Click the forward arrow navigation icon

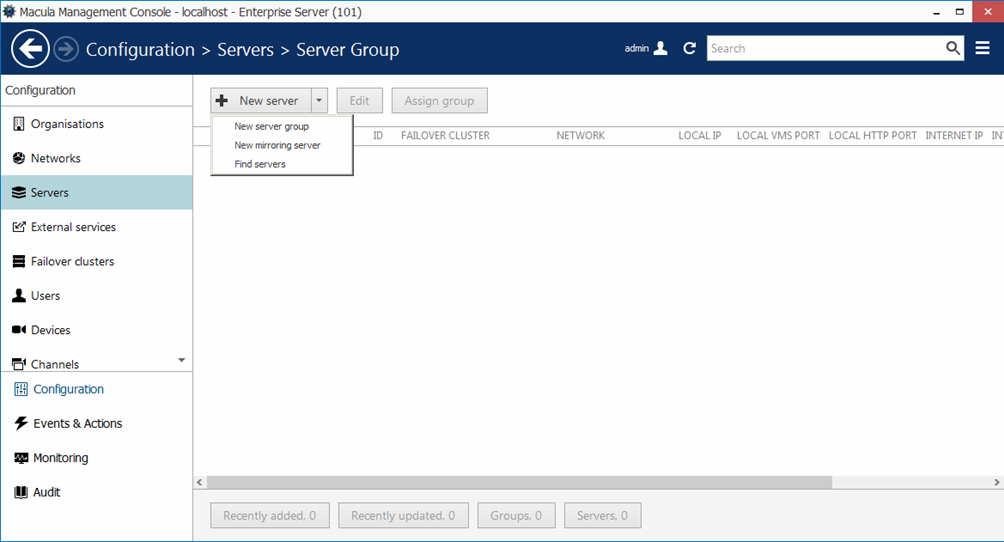coord(66,49)
